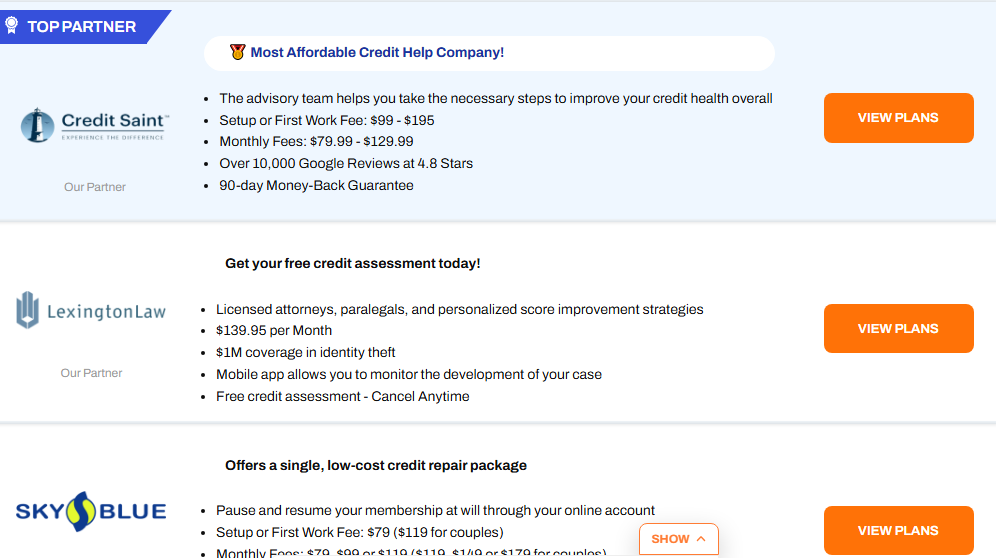
Task: Click the Top Partner ribbon award icon
Action: click(12, 26)
